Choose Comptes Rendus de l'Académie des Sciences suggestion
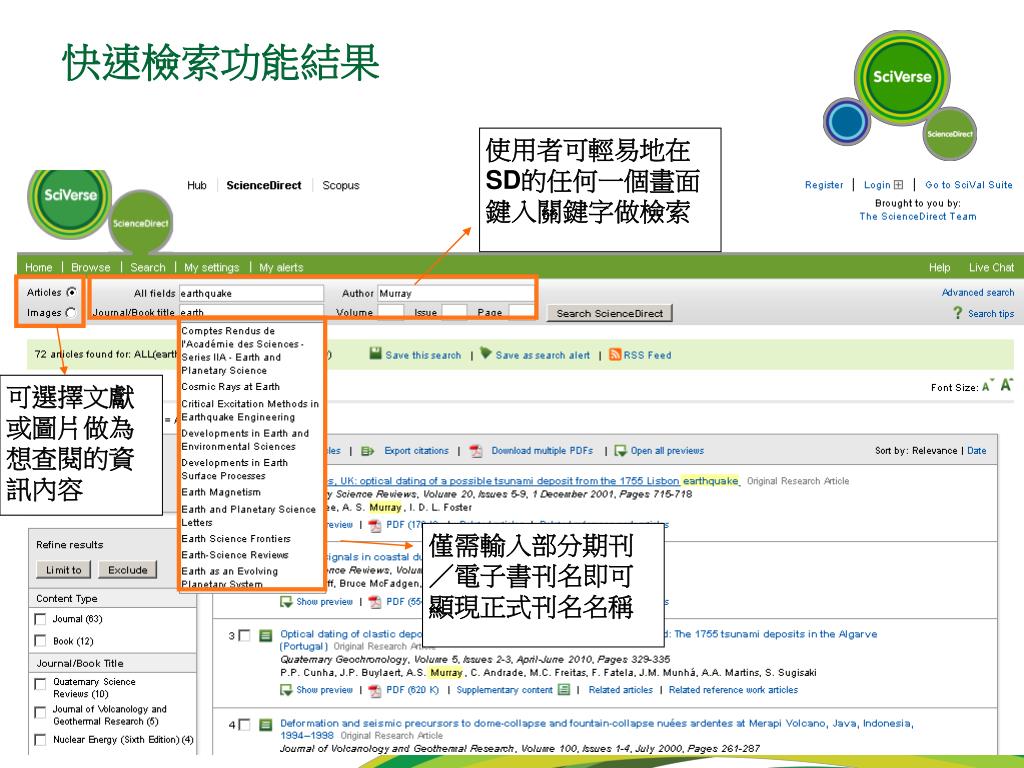 pos(242,351)
